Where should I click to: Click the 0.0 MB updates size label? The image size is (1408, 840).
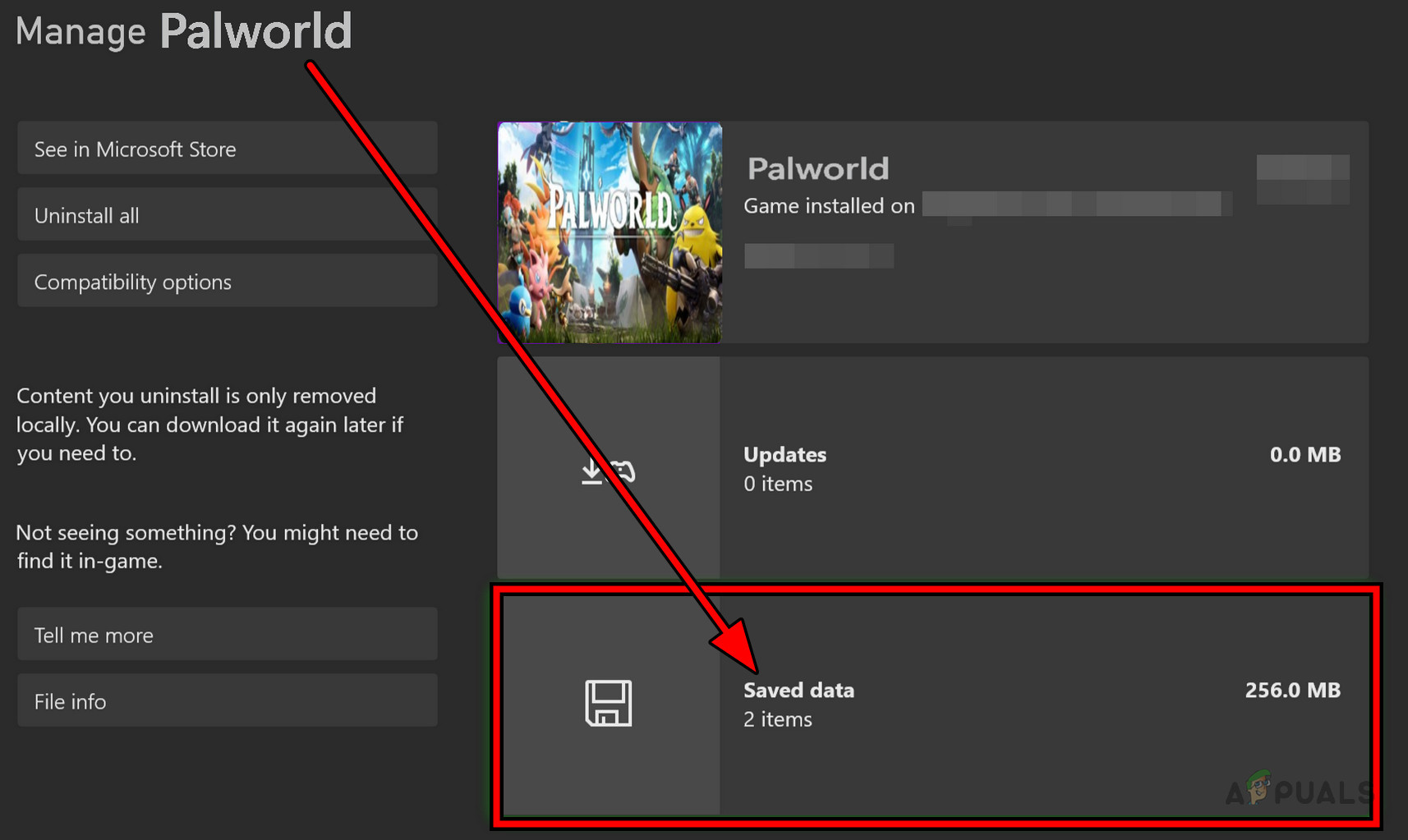(1304, 454)
